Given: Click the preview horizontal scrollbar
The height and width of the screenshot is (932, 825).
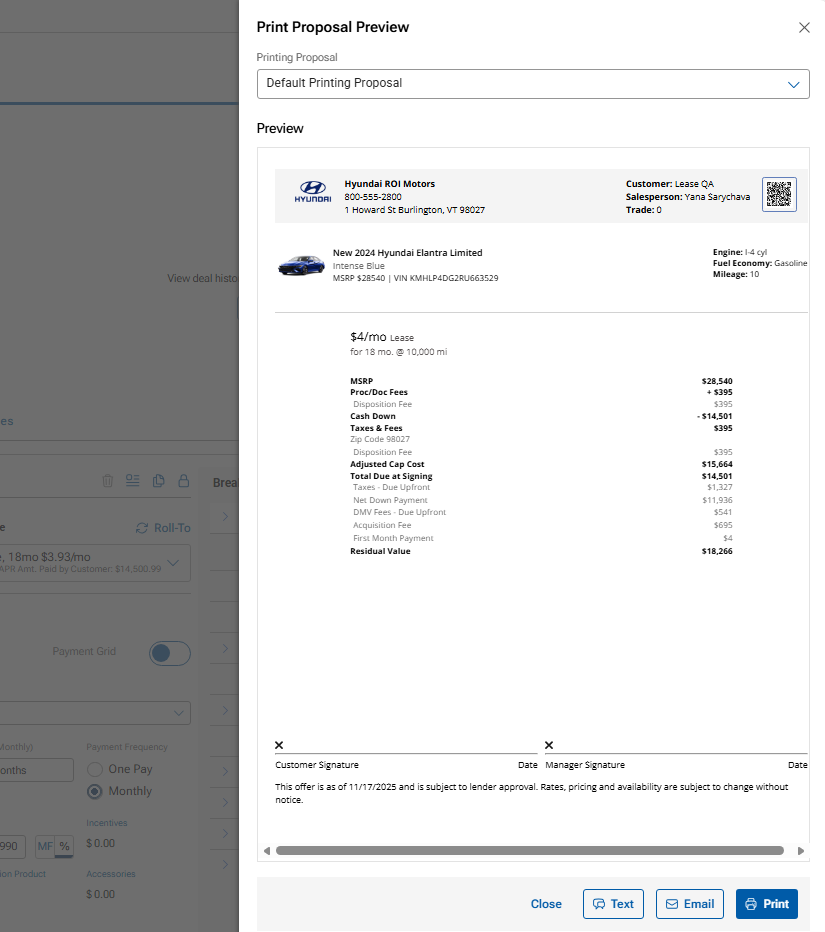Looking at the screenshot, I should [529, 851].
